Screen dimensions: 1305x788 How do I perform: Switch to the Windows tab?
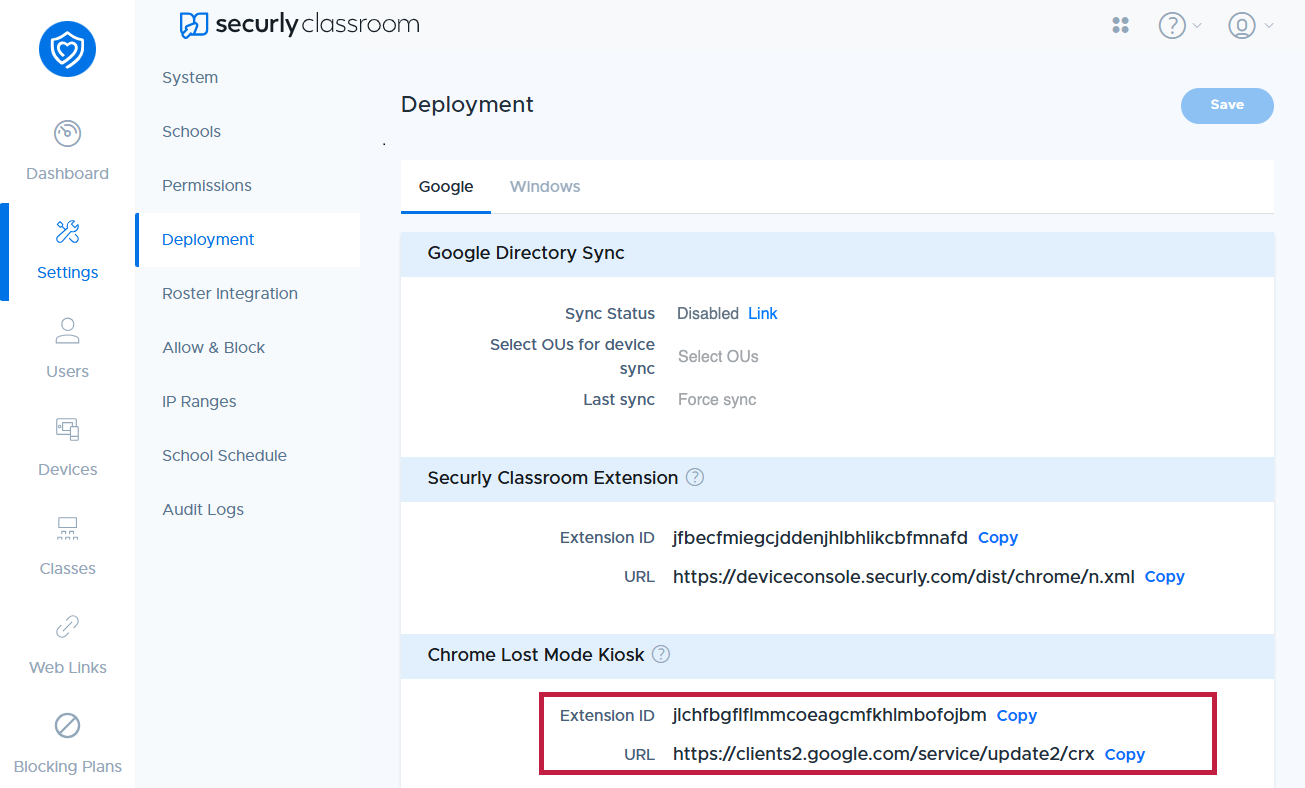click(x=545, y=187)
